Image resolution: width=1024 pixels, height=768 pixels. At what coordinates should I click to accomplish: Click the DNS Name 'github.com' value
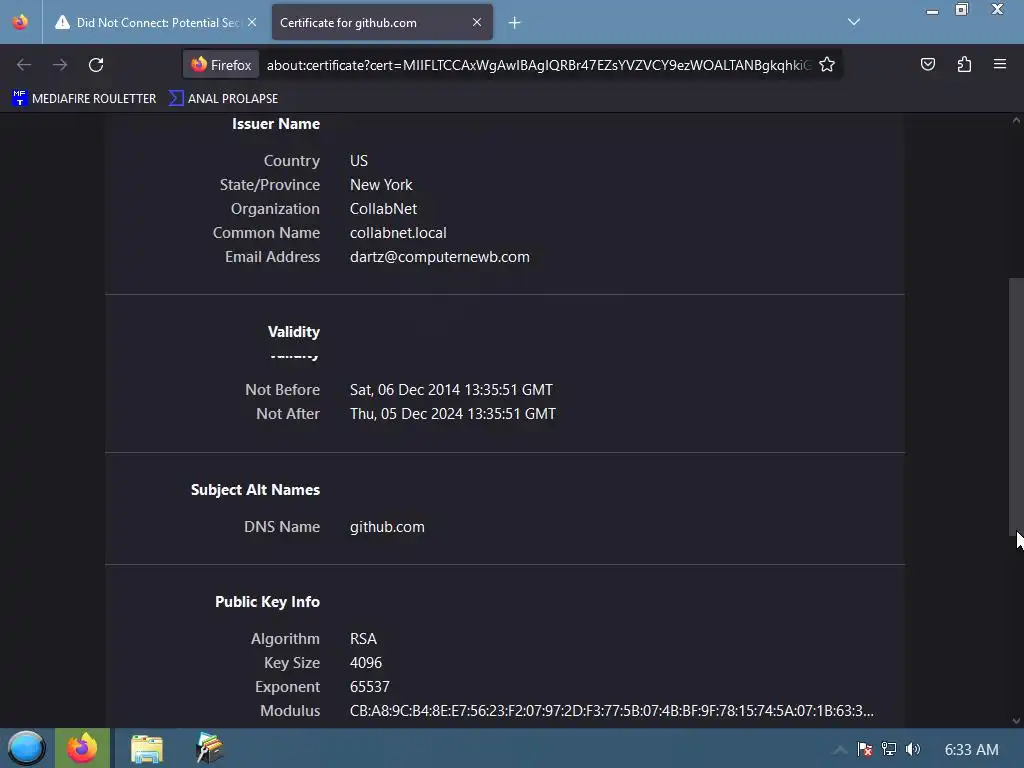(x=387, y=527)
